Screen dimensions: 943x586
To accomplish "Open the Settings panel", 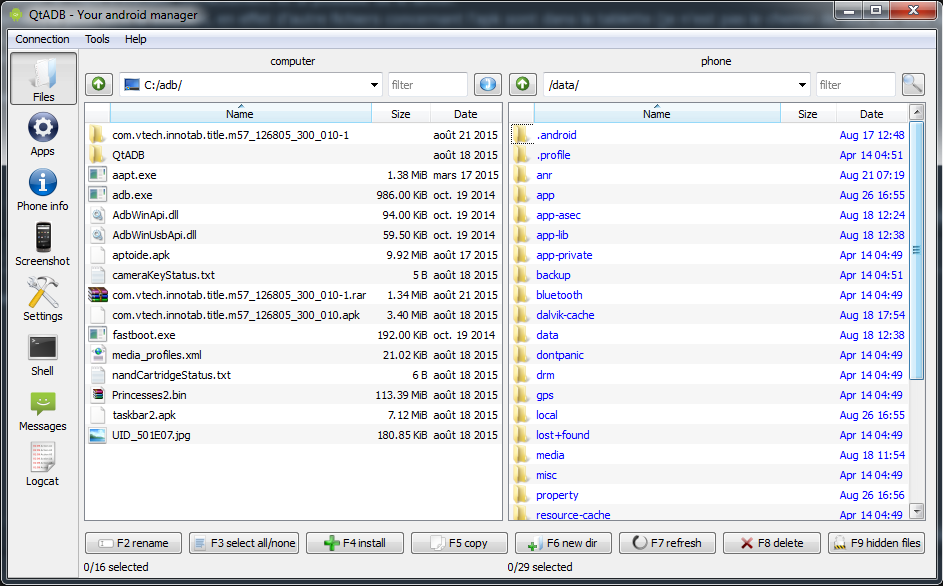I will click(x=43, y=299).
